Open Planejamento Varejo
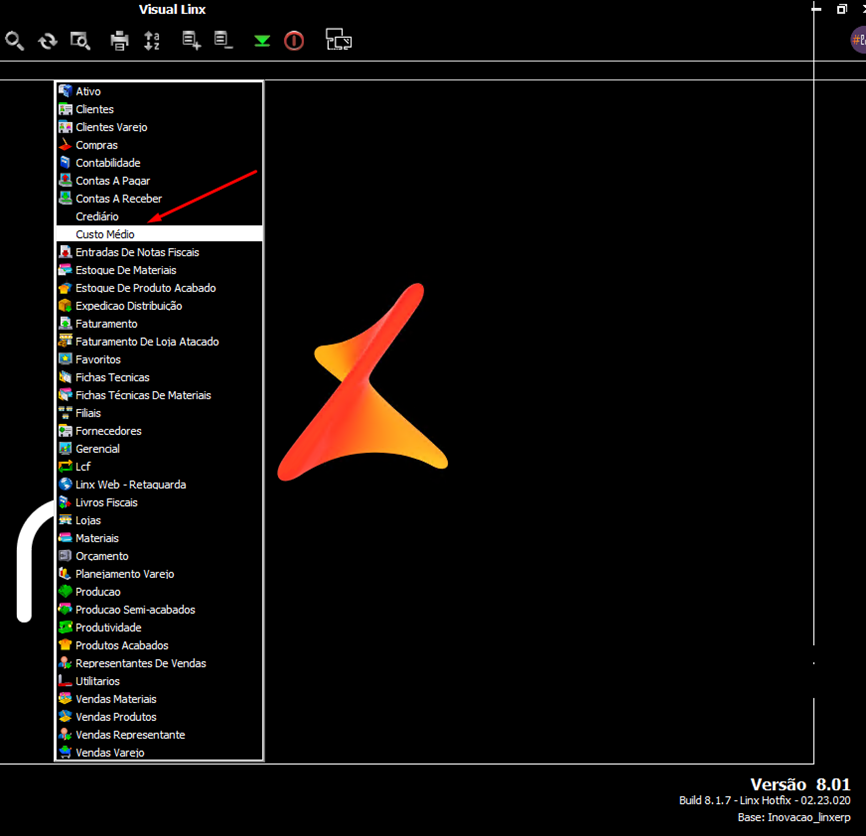Image resolution: width=866 pixels, height=836 pixels. point(159,574)
